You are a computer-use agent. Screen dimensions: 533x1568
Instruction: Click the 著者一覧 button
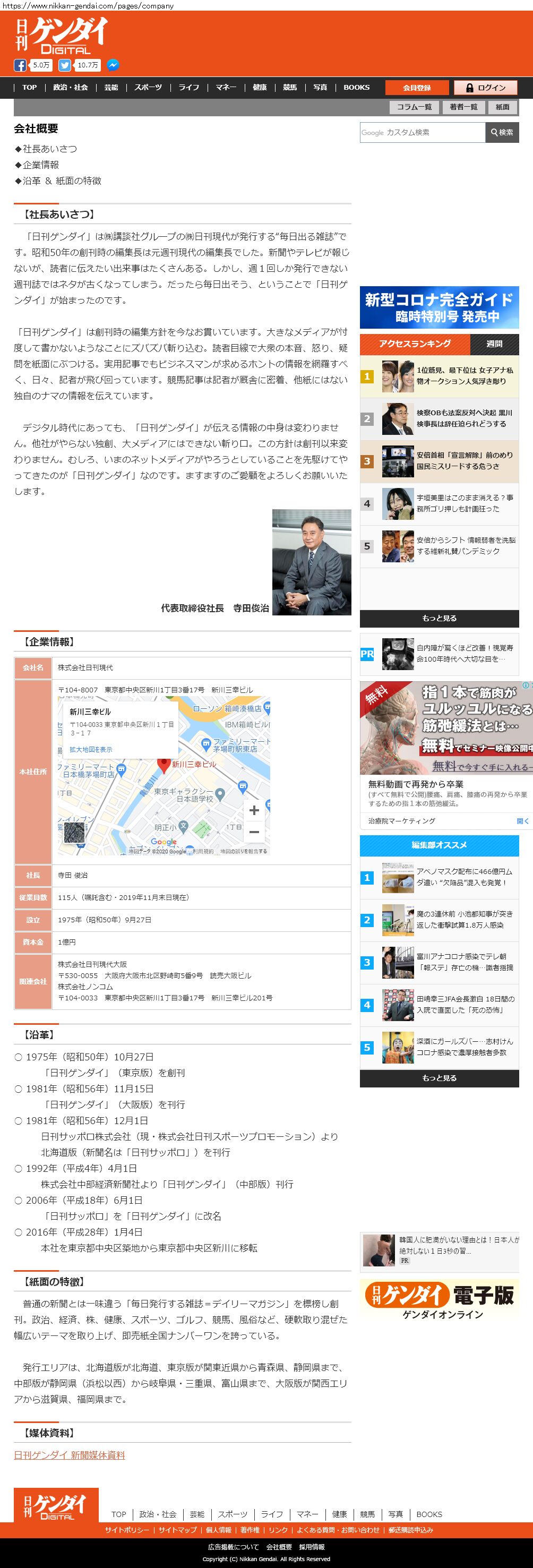tap(463, 107)
